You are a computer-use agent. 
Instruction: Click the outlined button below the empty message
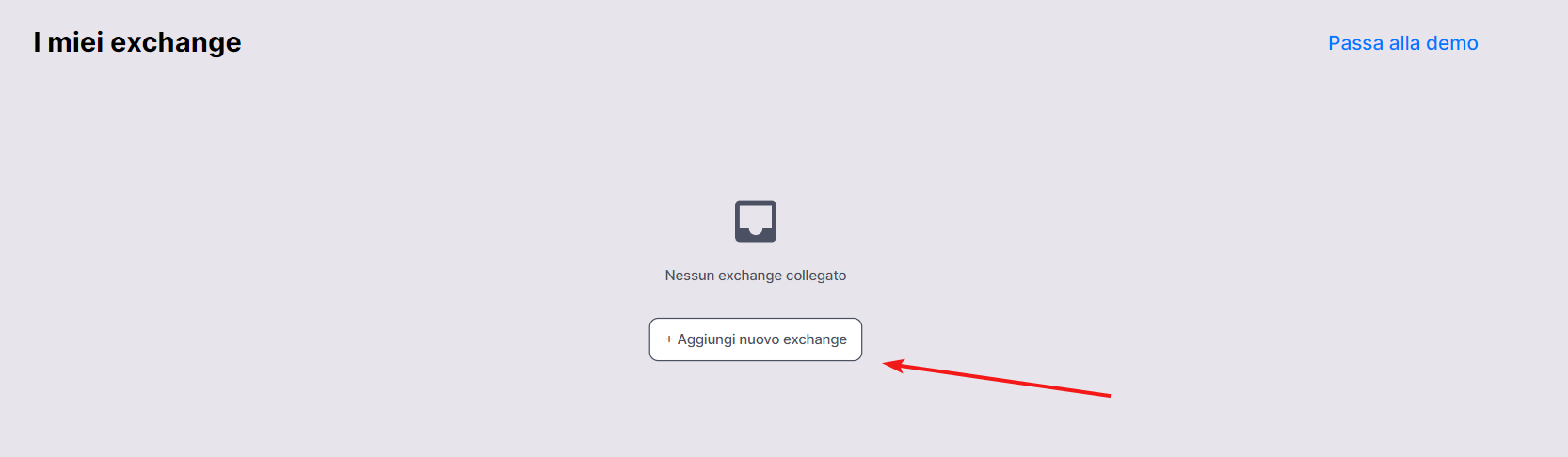coord(756,339)
